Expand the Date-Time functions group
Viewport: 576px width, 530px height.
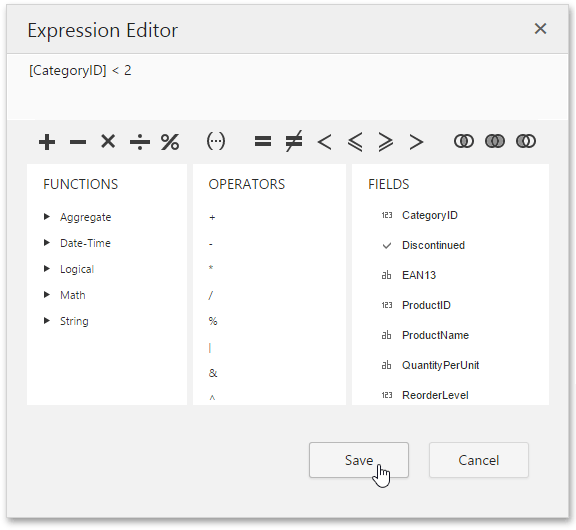pos(47,242)
